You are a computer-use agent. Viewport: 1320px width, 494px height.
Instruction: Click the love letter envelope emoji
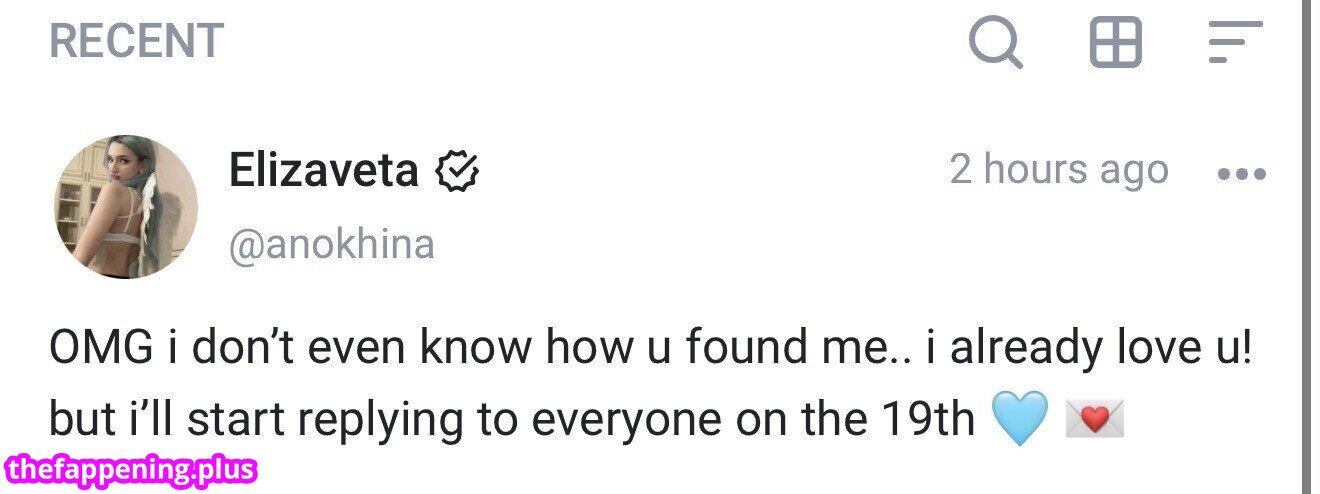(1096, 418)
